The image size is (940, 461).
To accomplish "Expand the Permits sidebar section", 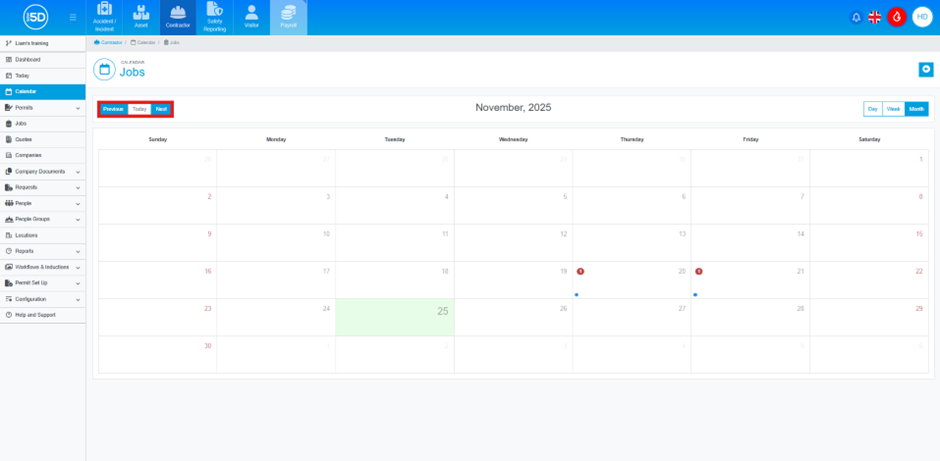I will [42, 107].
